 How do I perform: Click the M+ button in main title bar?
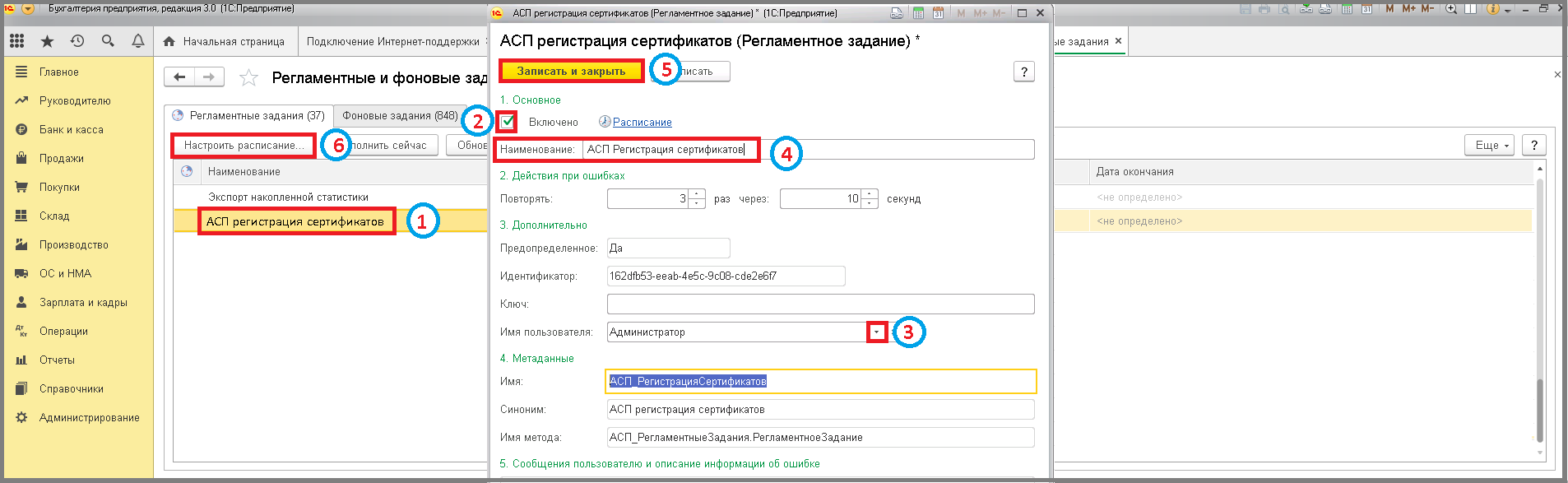point(1408,9)
